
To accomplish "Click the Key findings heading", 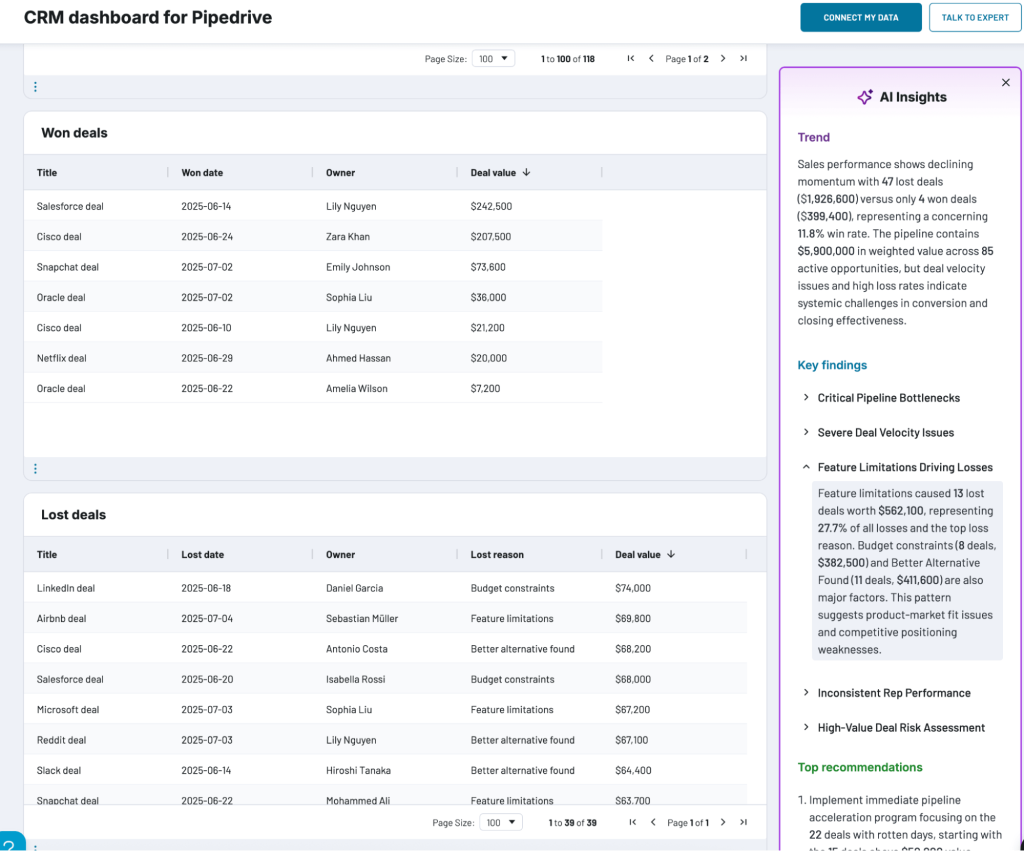I will [832, 365].
